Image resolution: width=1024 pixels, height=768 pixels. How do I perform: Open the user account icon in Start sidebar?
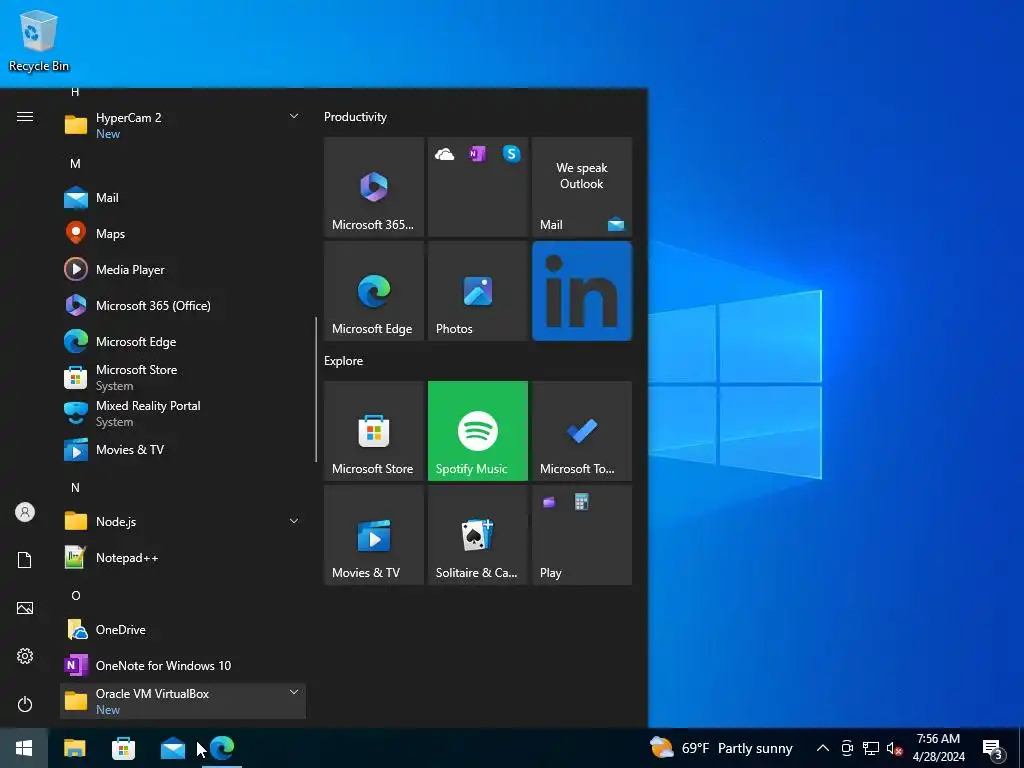click(x=25, y=512)
